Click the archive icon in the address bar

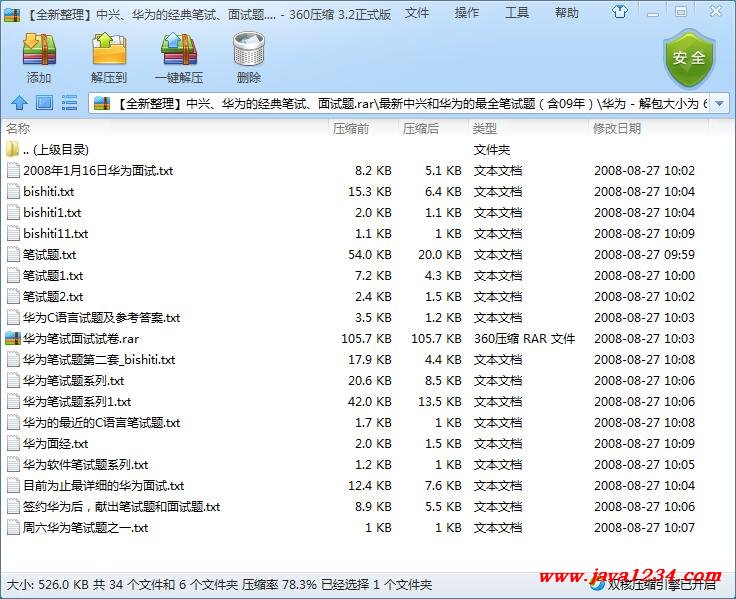tap(102, 103)
